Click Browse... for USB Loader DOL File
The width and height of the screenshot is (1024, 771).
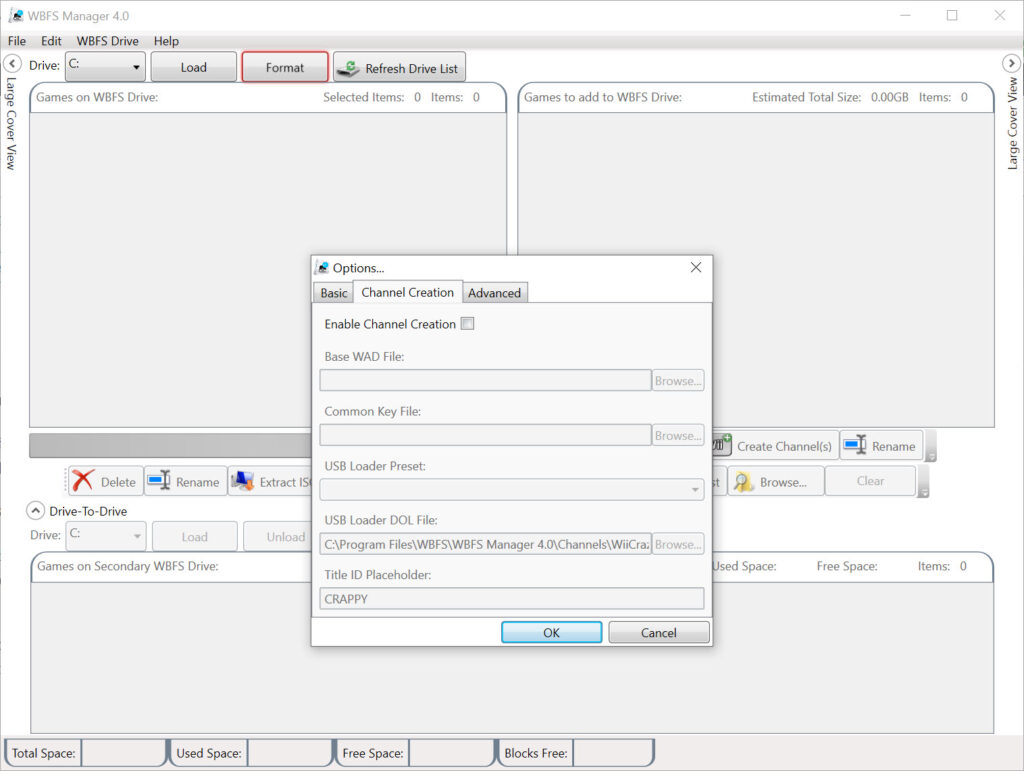[678, 544]
